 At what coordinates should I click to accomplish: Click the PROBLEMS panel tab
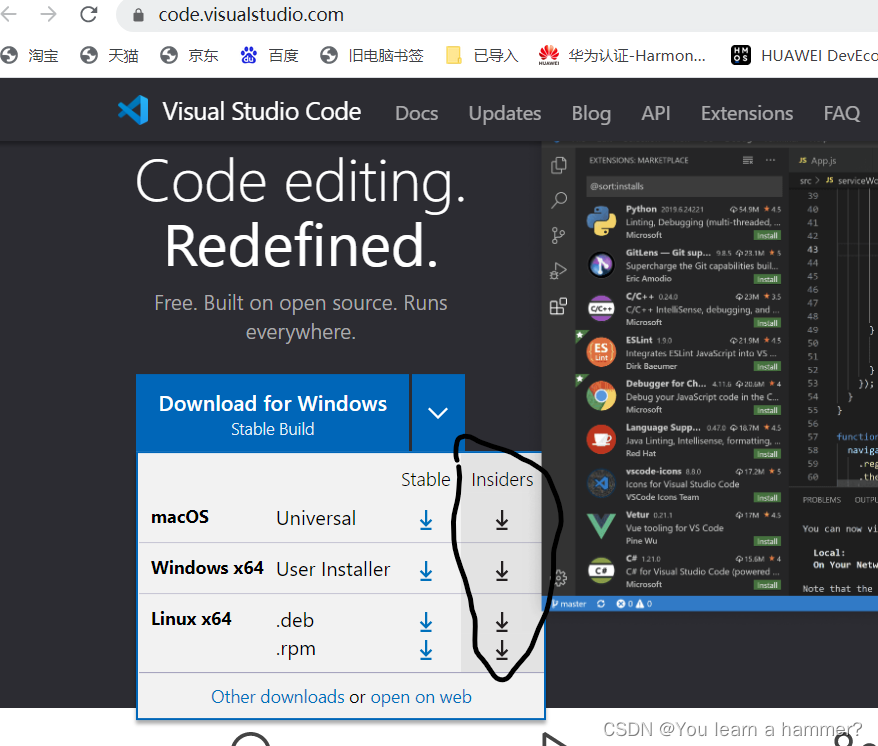821,500
